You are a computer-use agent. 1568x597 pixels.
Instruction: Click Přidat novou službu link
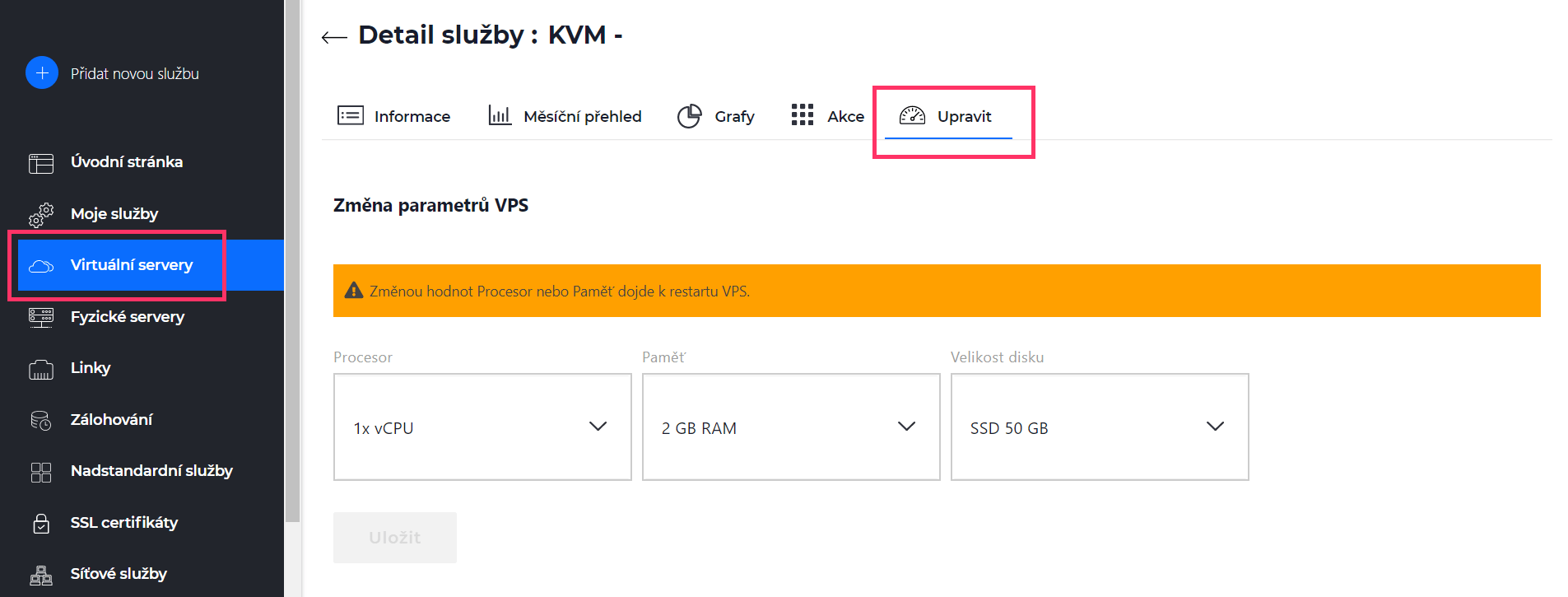(x=135, y=73)
